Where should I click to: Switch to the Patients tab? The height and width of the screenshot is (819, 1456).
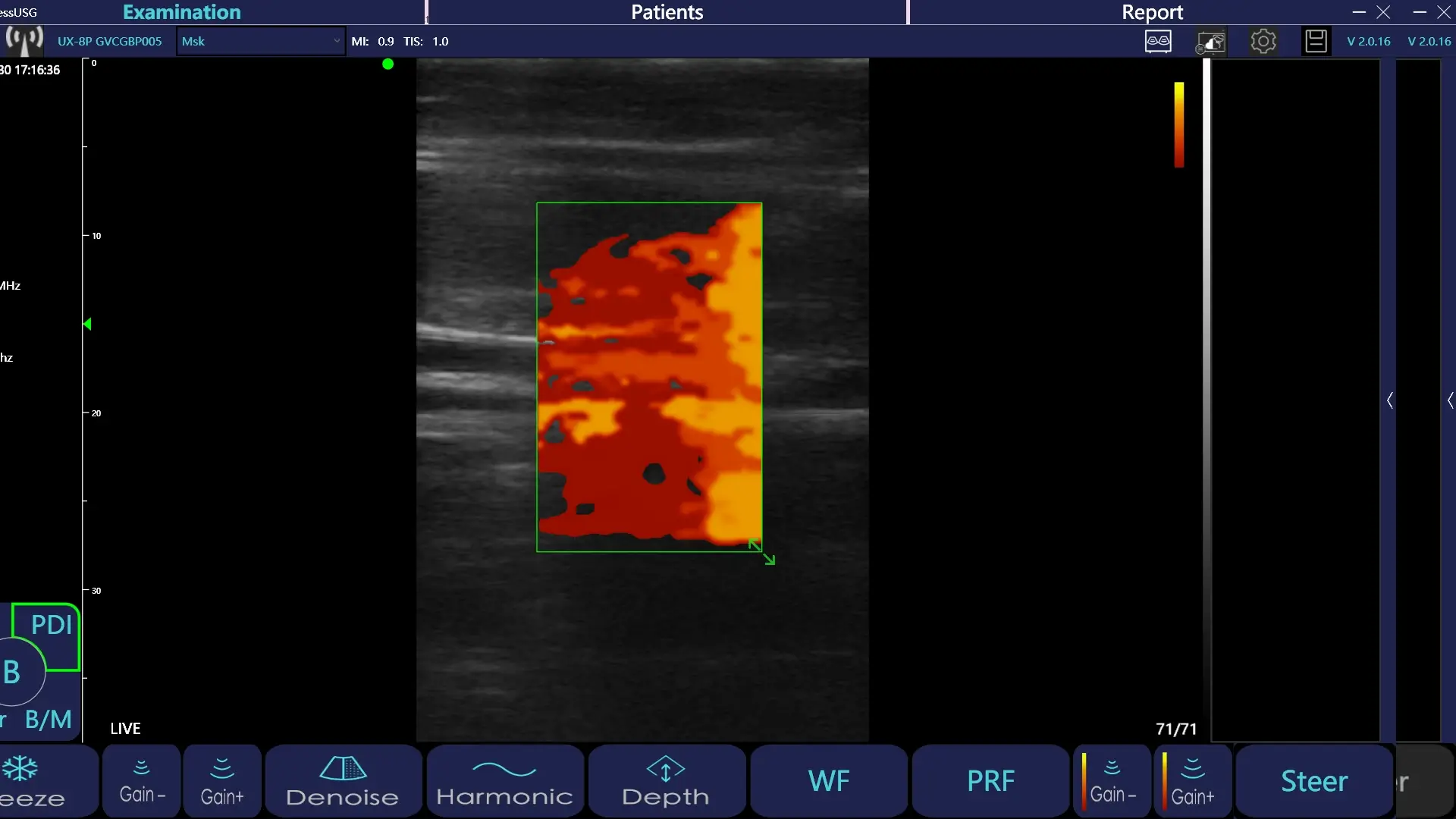point(667,12)
